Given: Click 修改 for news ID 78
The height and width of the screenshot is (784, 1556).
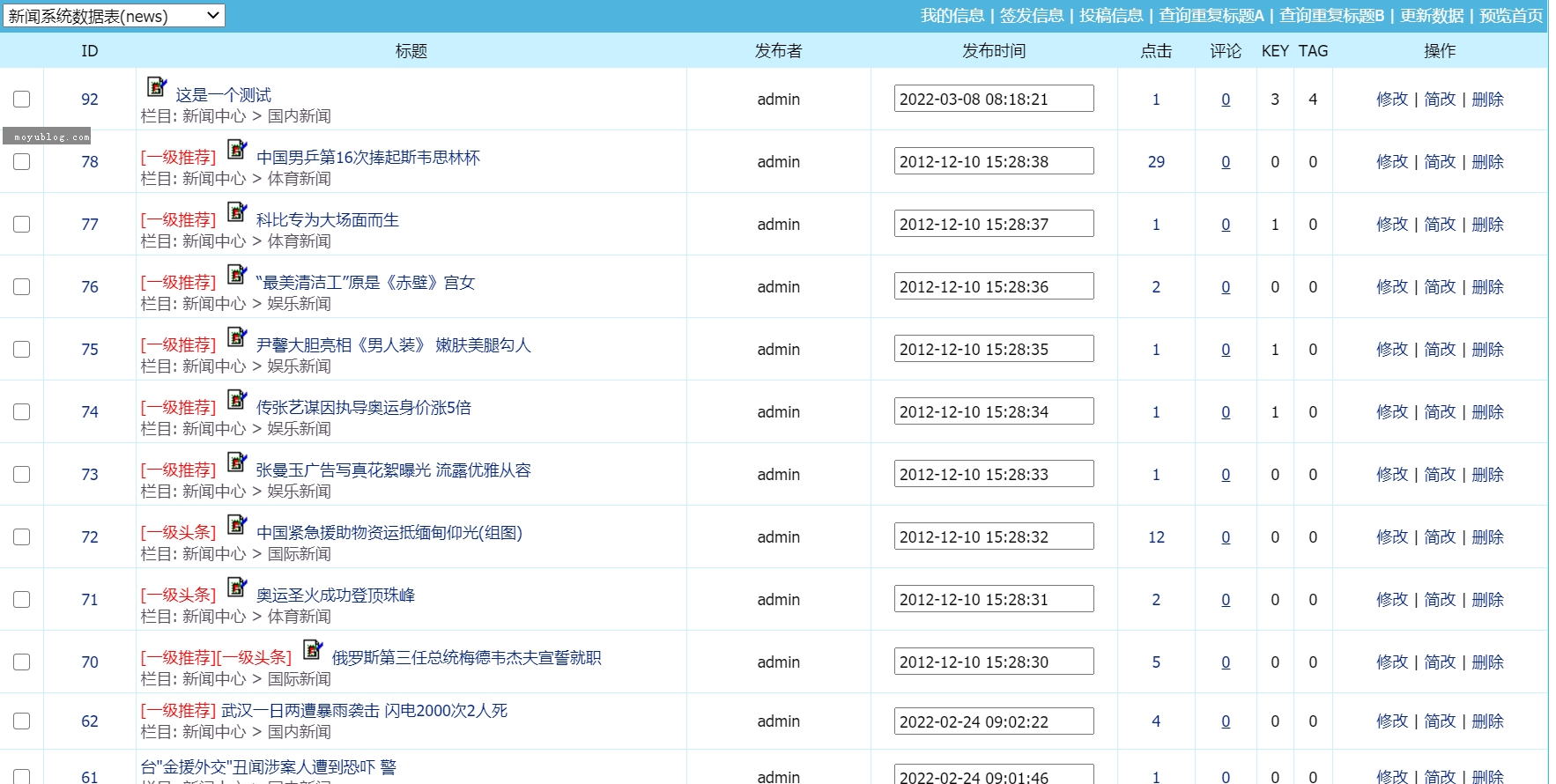Looking at the screenshot, I should pos(1392,162).
